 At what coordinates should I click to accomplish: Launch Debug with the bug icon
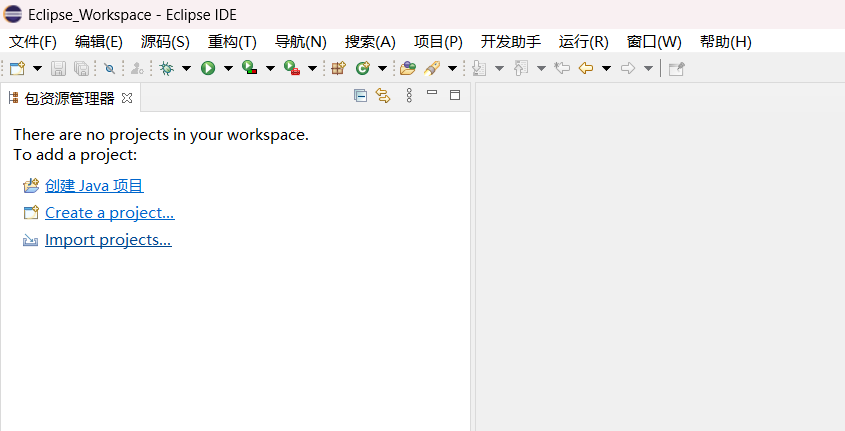coord(167,68)
